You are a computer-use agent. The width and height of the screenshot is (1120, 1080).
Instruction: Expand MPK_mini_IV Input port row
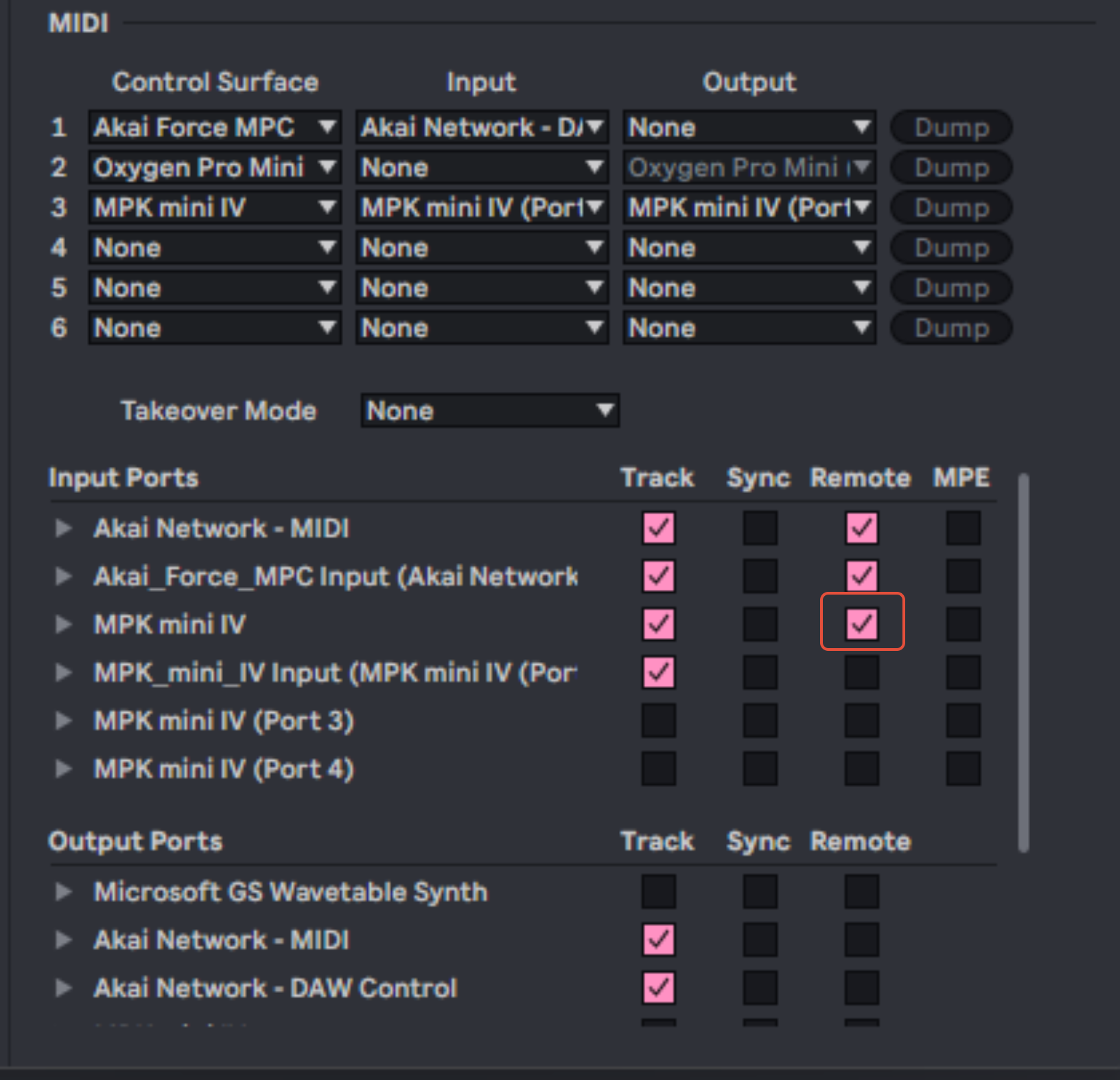(64, 672)
